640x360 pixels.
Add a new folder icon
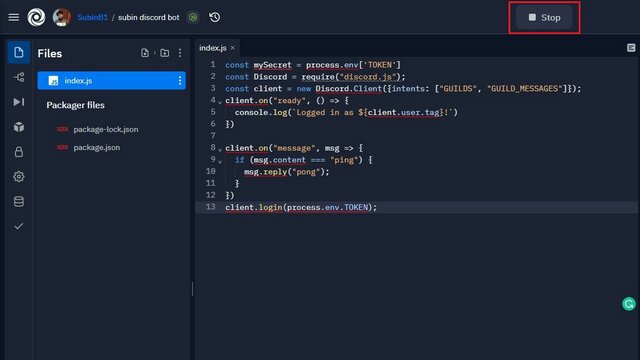[164, 53]
